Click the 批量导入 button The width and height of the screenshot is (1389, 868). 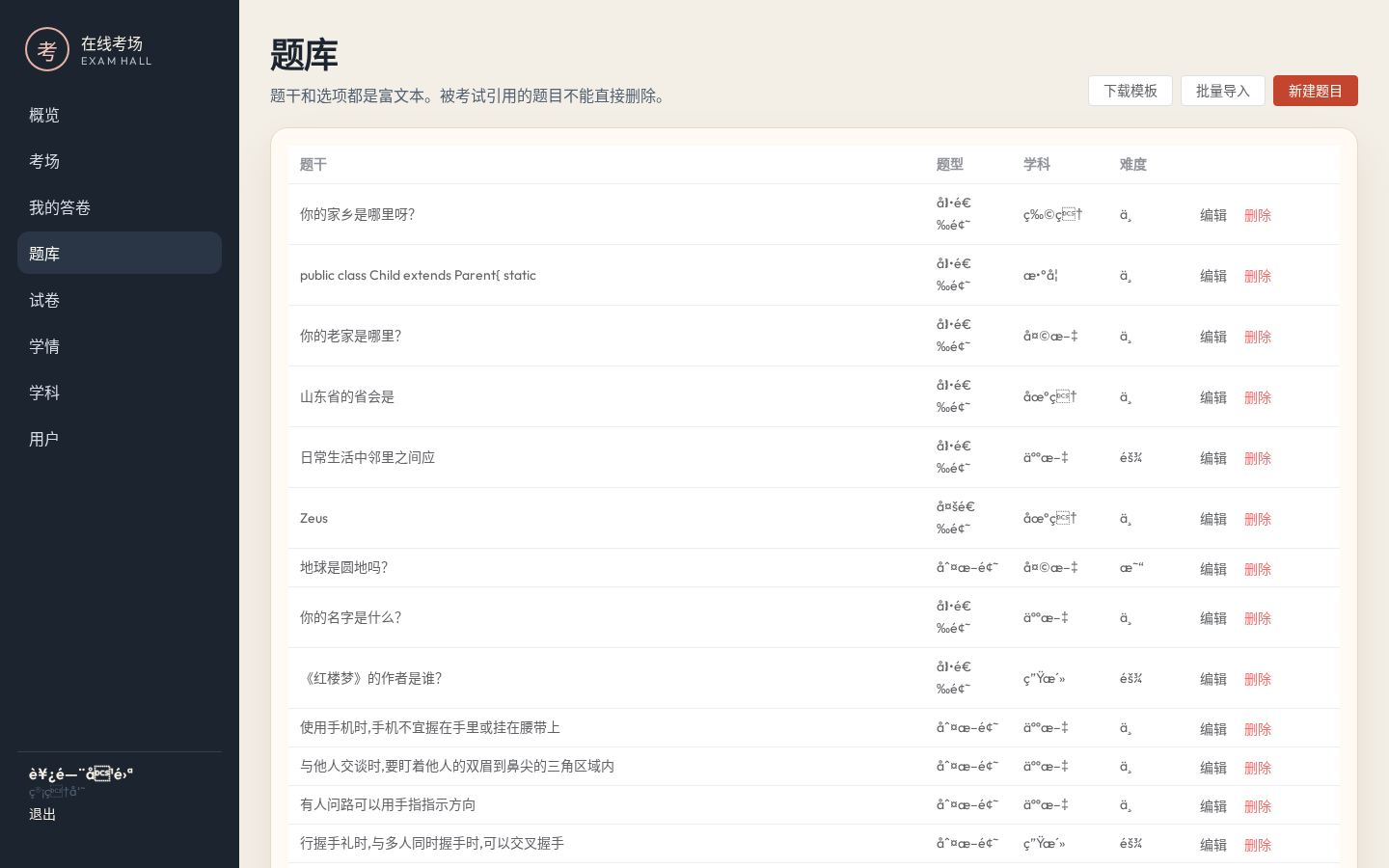[1223, 91]
